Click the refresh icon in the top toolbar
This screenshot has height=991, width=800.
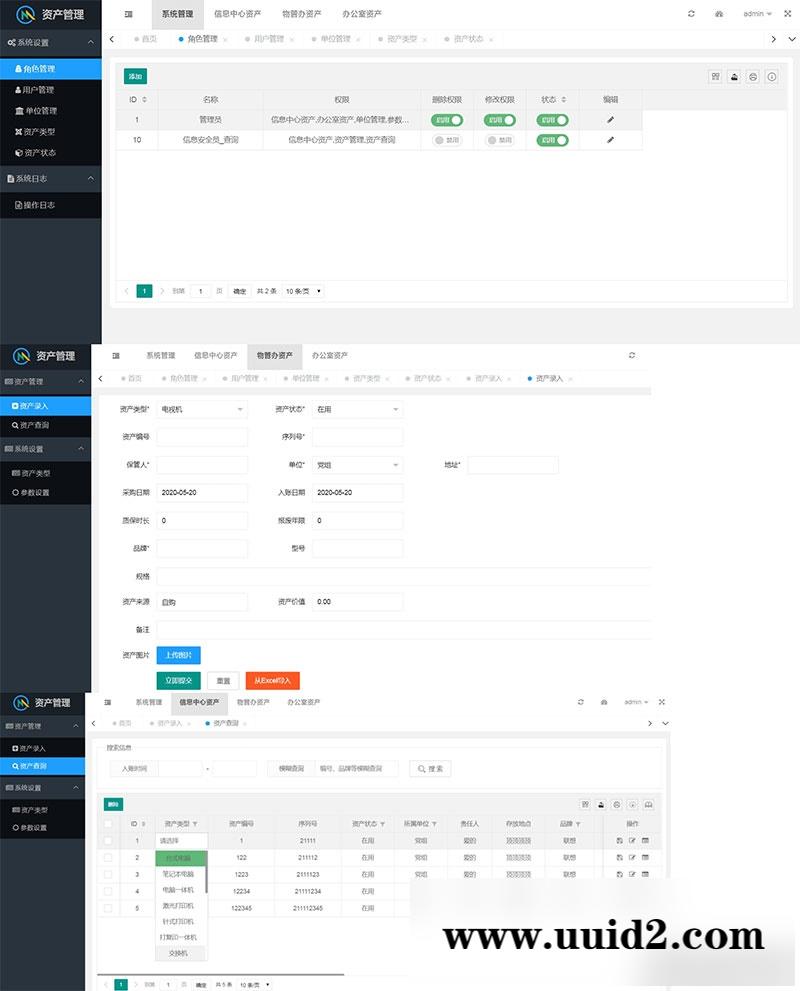pyautogui.click(x=691, y=14)
